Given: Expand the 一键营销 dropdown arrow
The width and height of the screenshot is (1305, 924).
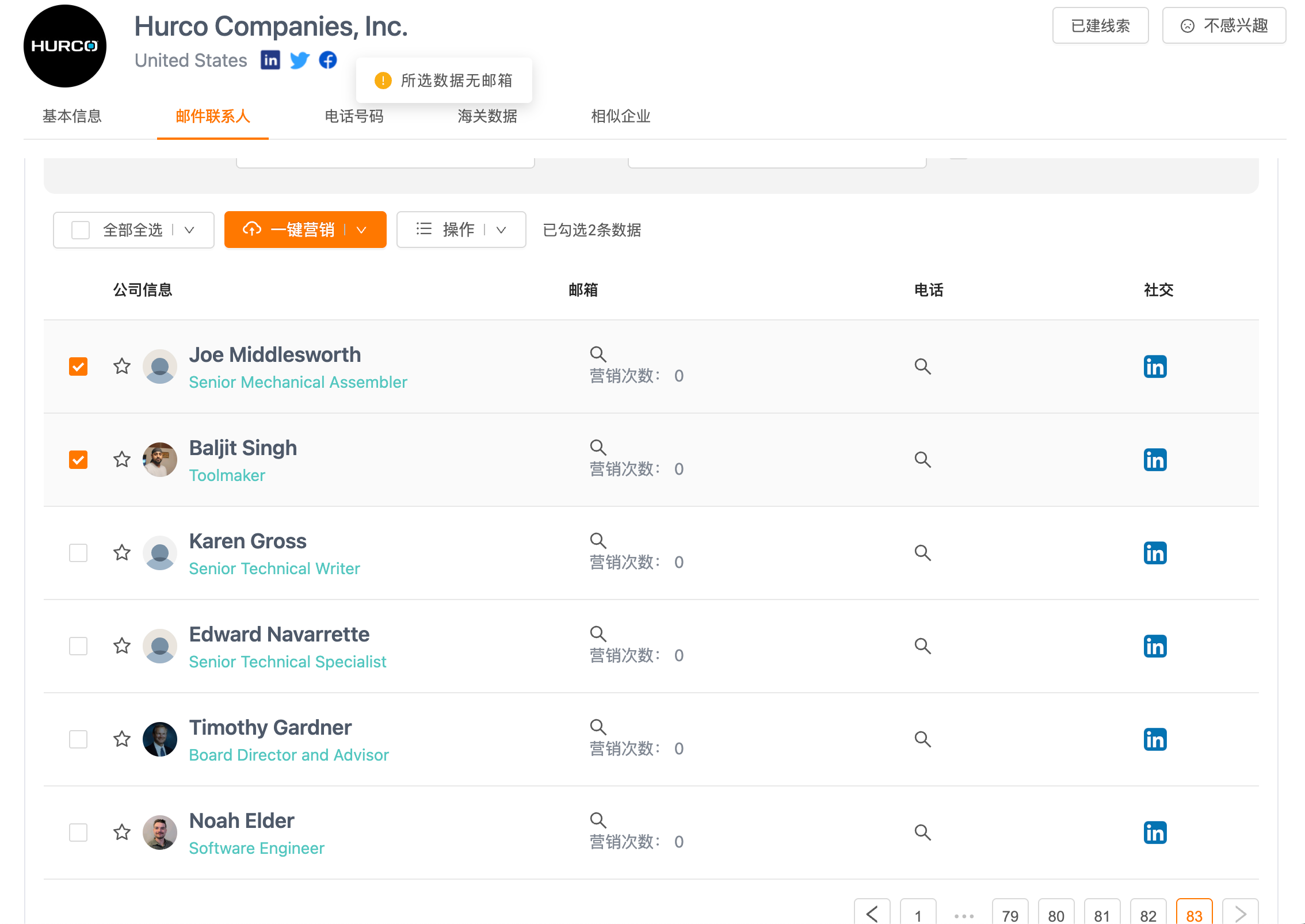Looking at the screenshot, I should [x=361, y=230].
